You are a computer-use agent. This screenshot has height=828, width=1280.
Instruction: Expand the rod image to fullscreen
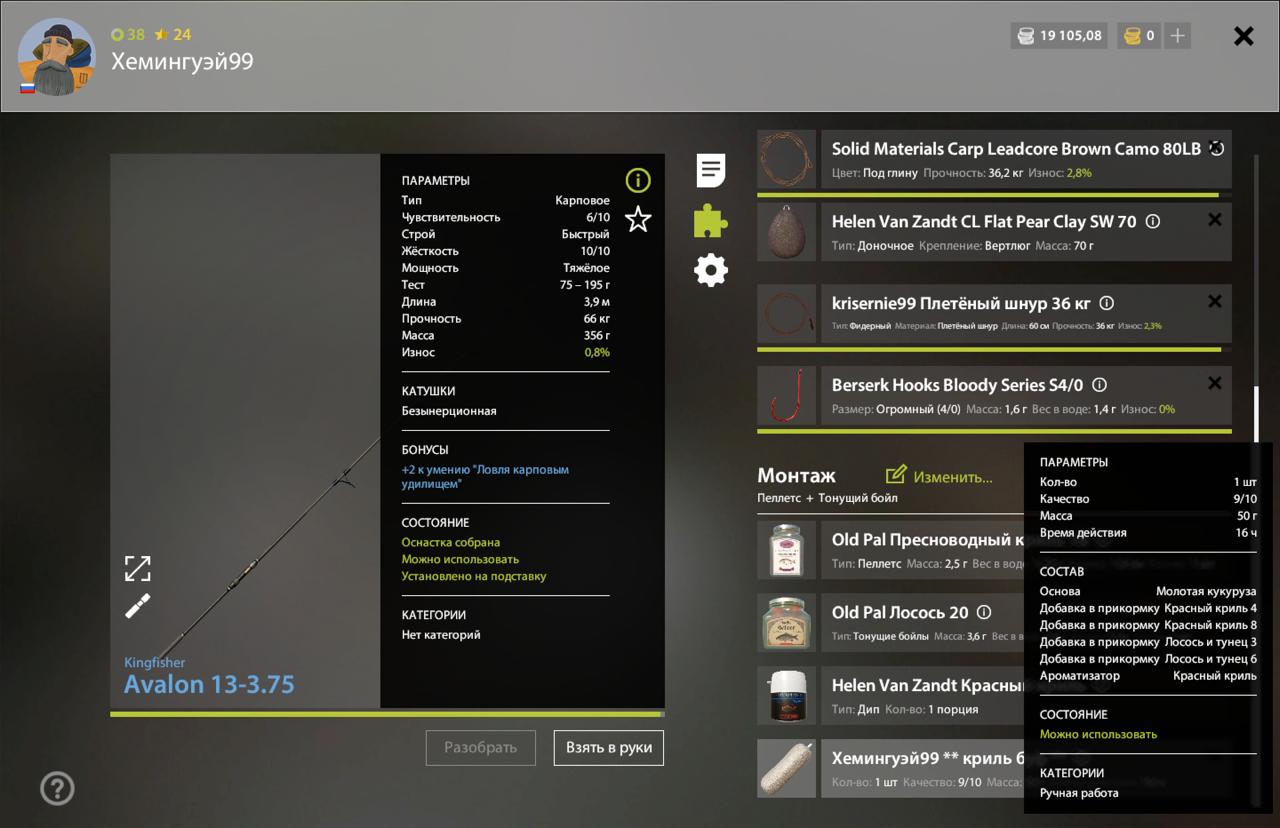(x=138, y=568)
